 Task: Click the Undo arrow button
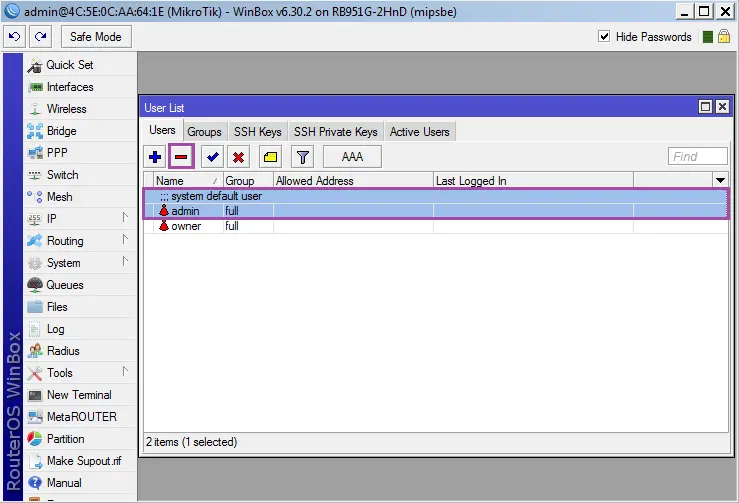[15, 37]
